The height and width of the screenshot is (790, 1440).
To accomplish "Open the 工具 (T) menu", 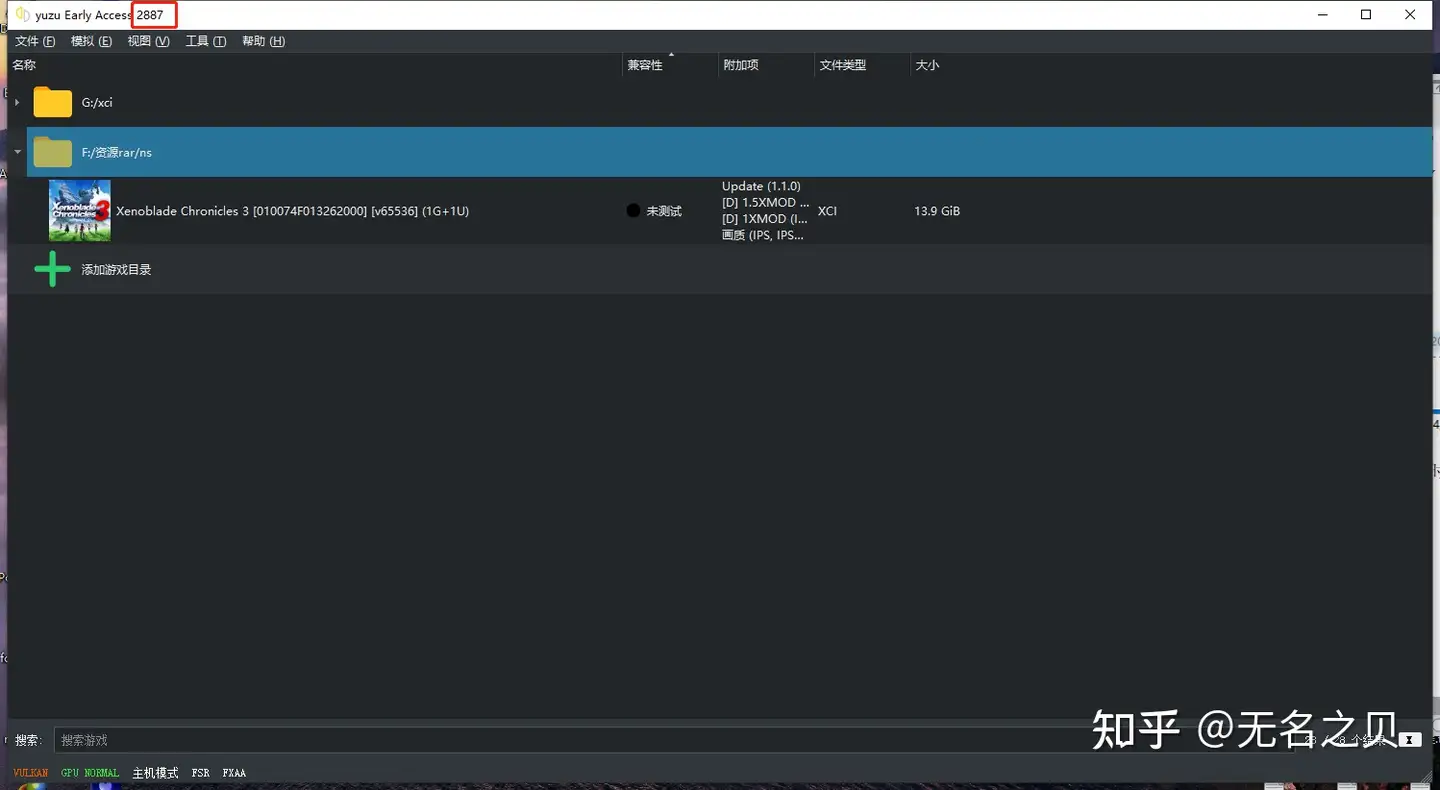I will point(206,41).
